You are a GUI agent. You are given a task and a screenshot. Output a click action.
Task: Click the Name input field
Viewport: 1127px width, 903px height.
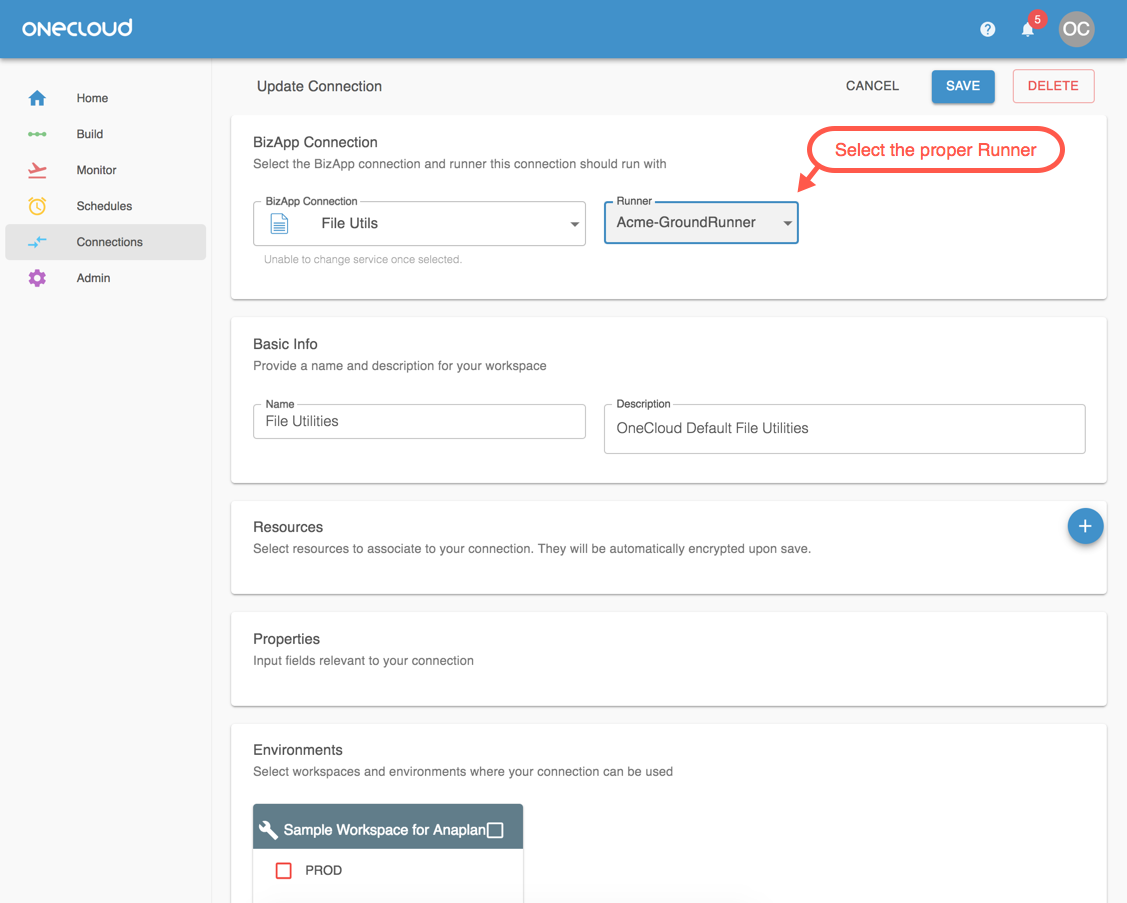click(x=419, y=421)
